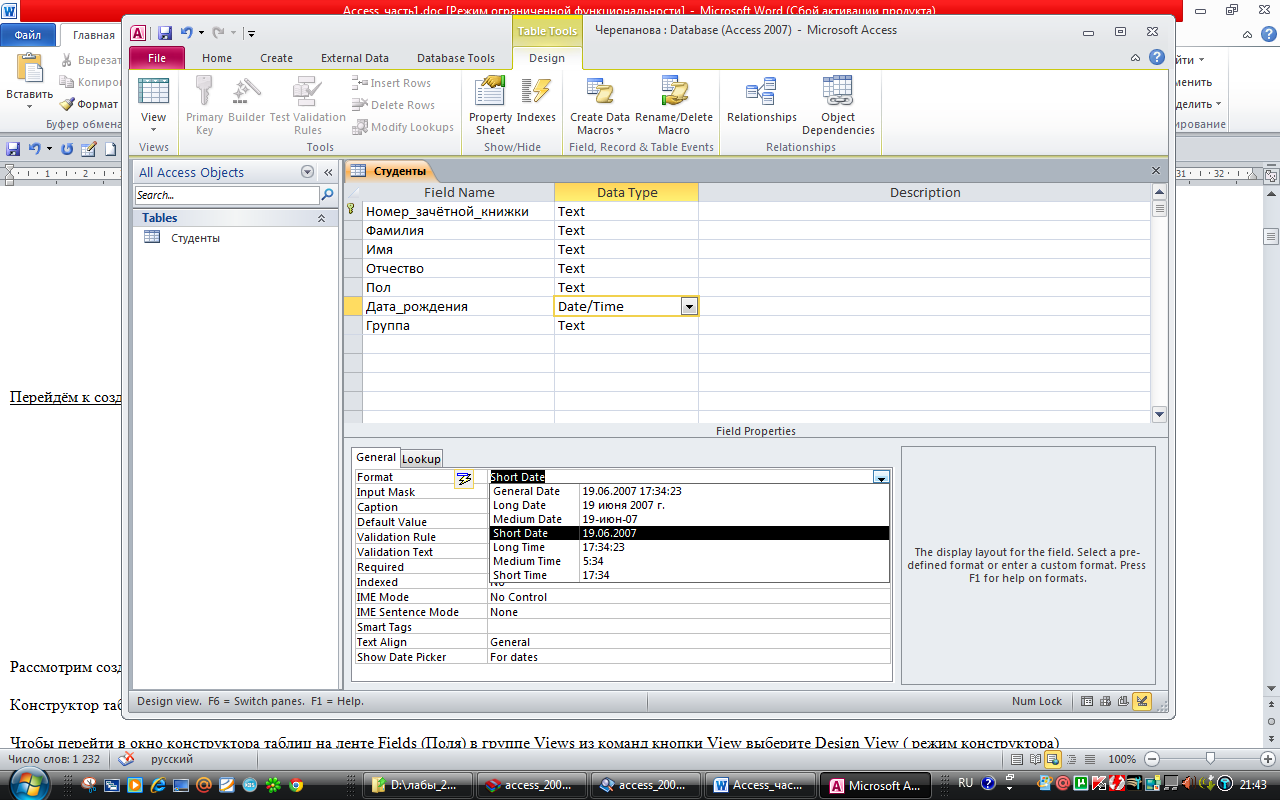Open Object Dependencies pane

click(838, 105)
